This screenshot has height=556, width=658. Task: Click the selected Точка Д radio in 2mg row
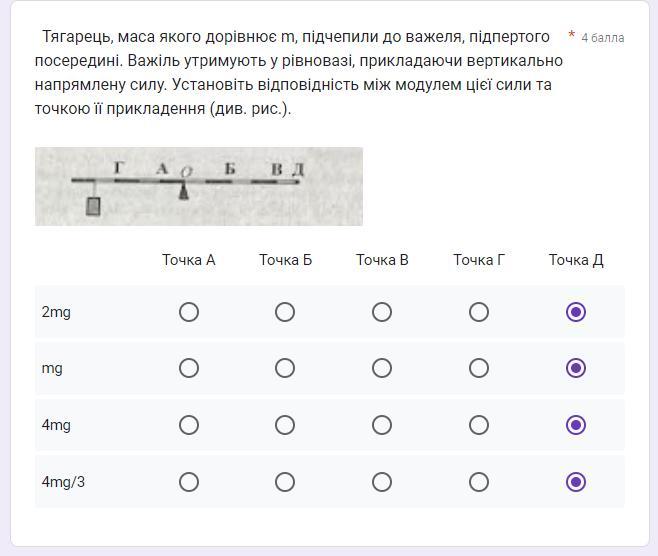[576, 312]
